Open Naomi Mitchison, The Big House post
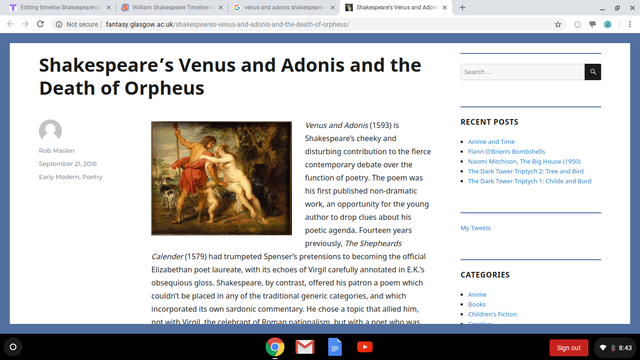 pos(524,161)
